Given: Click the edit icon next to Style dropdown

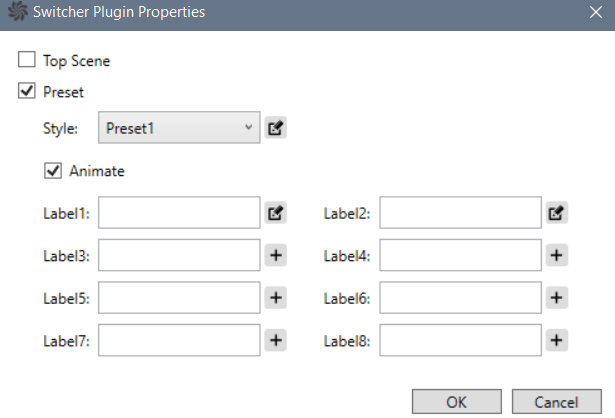Looking at the screenshot, I should point(276,128).
